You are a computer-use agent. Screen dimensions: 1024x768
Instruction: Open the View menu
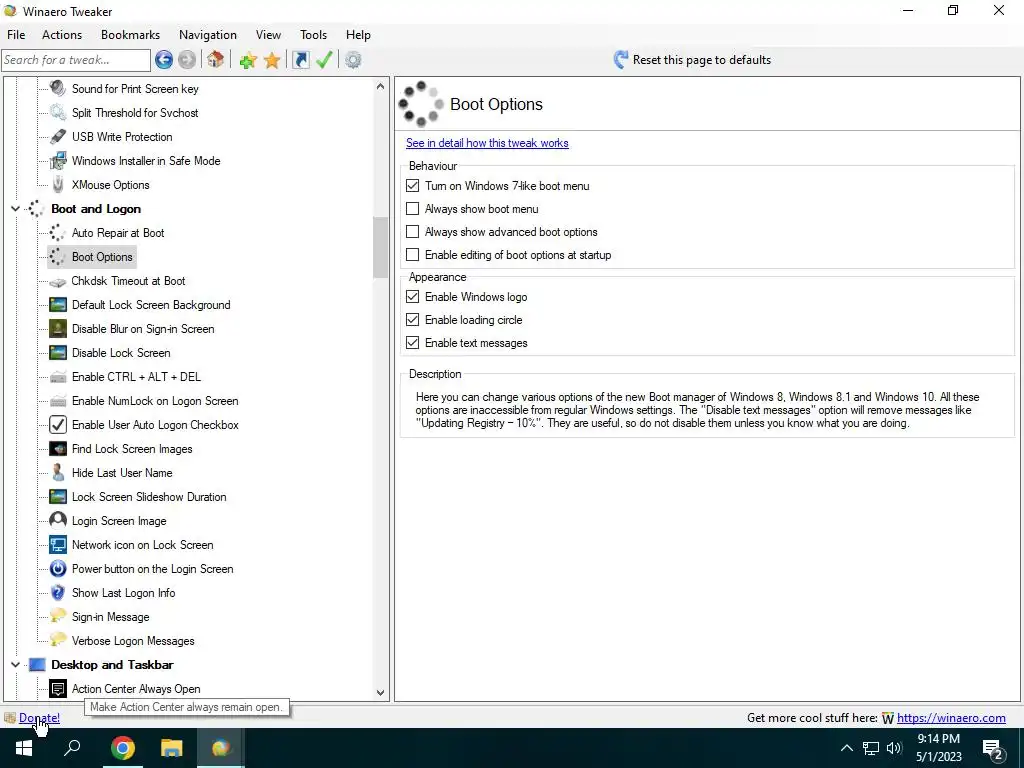pyautogui.click(x=268, y=35)
